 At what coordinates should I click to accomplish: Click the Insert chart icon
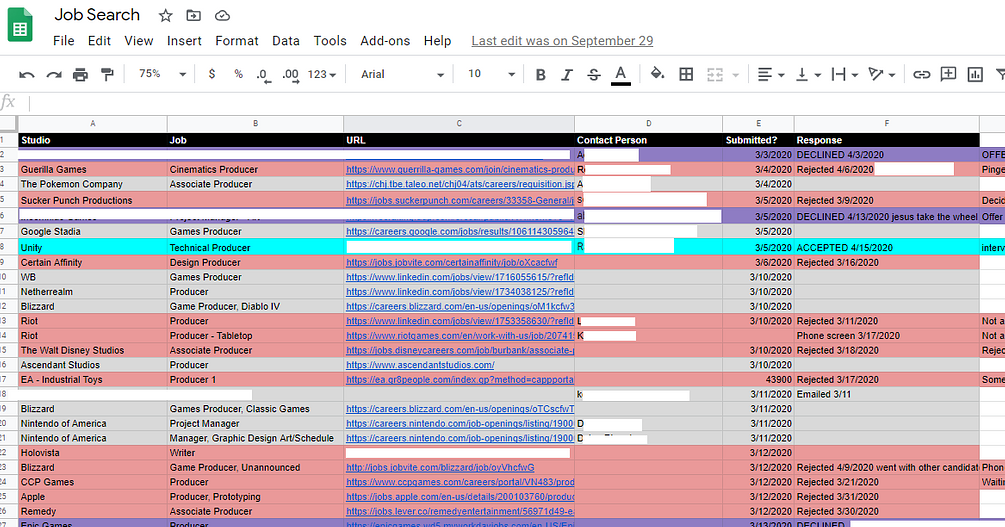(x=975, y=74)
